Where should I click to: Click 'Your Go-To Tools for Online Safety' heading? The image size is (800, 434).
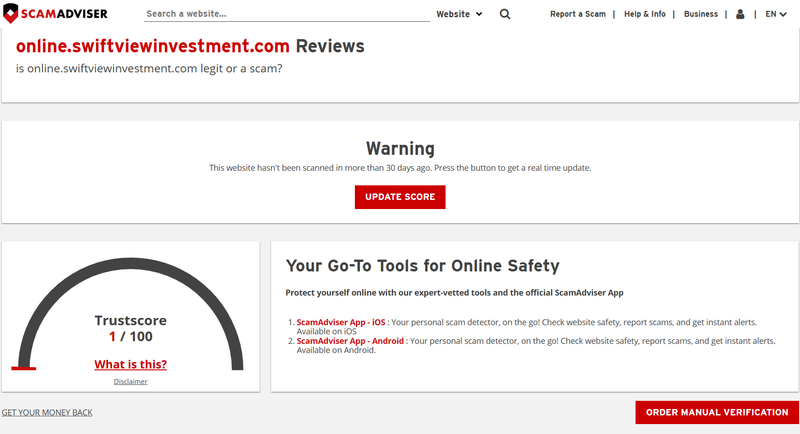pos(422,265)
